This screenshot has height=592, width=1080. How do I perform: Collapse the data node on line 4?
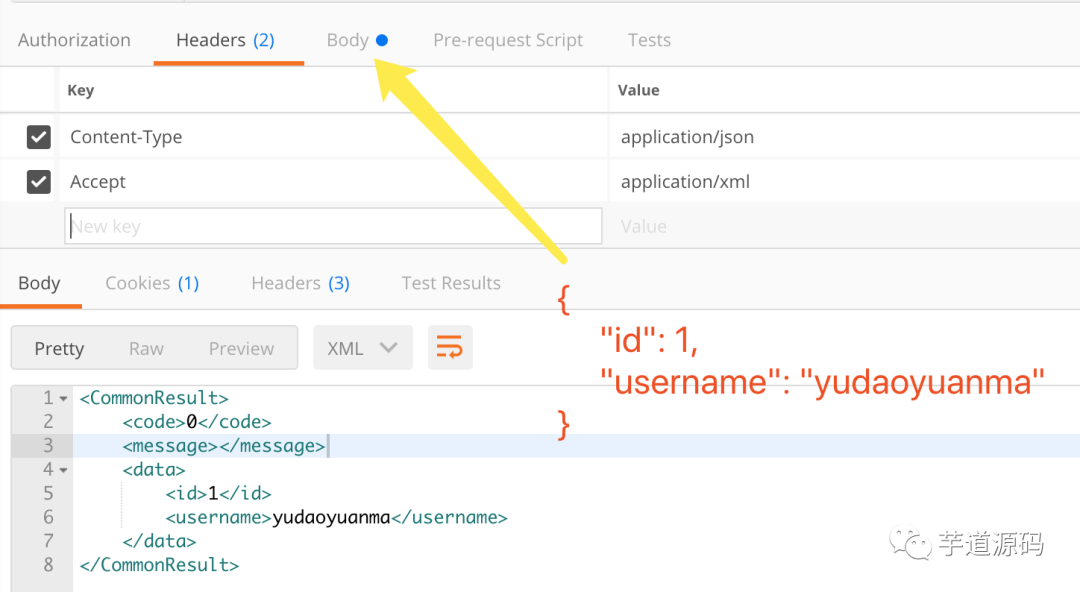click(63, 471)
